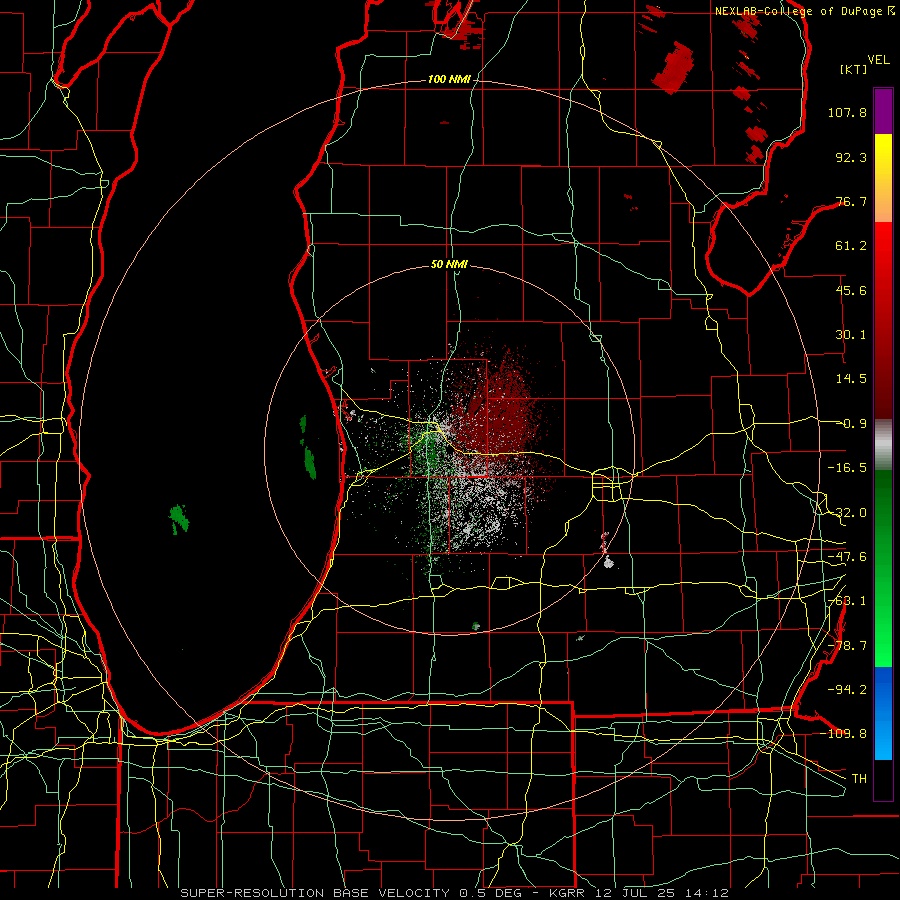Select the -47.6 velocity scale value
Screen dimensions: 900x900
point(847,557)
